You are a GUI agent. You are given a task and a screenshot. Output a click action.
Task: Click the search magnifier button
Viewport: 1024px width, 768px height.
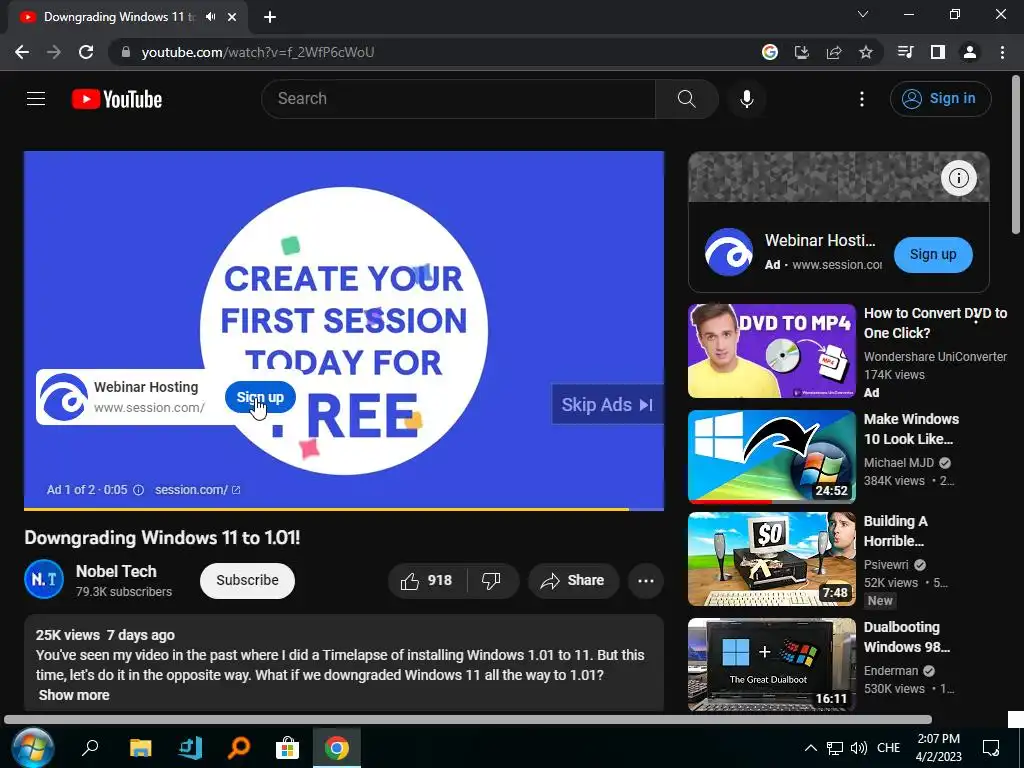pos(686,99)
